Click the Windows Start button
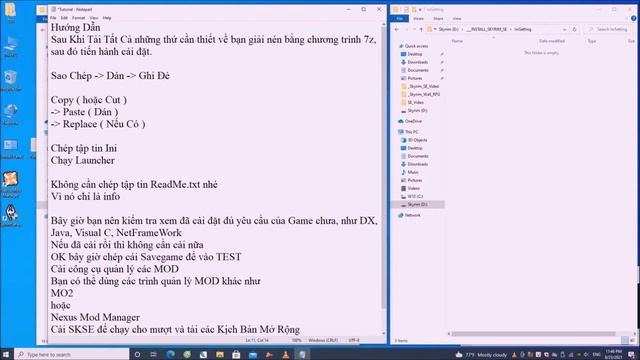The width and height of the screenshot is (640, 360). pos(6,354)
